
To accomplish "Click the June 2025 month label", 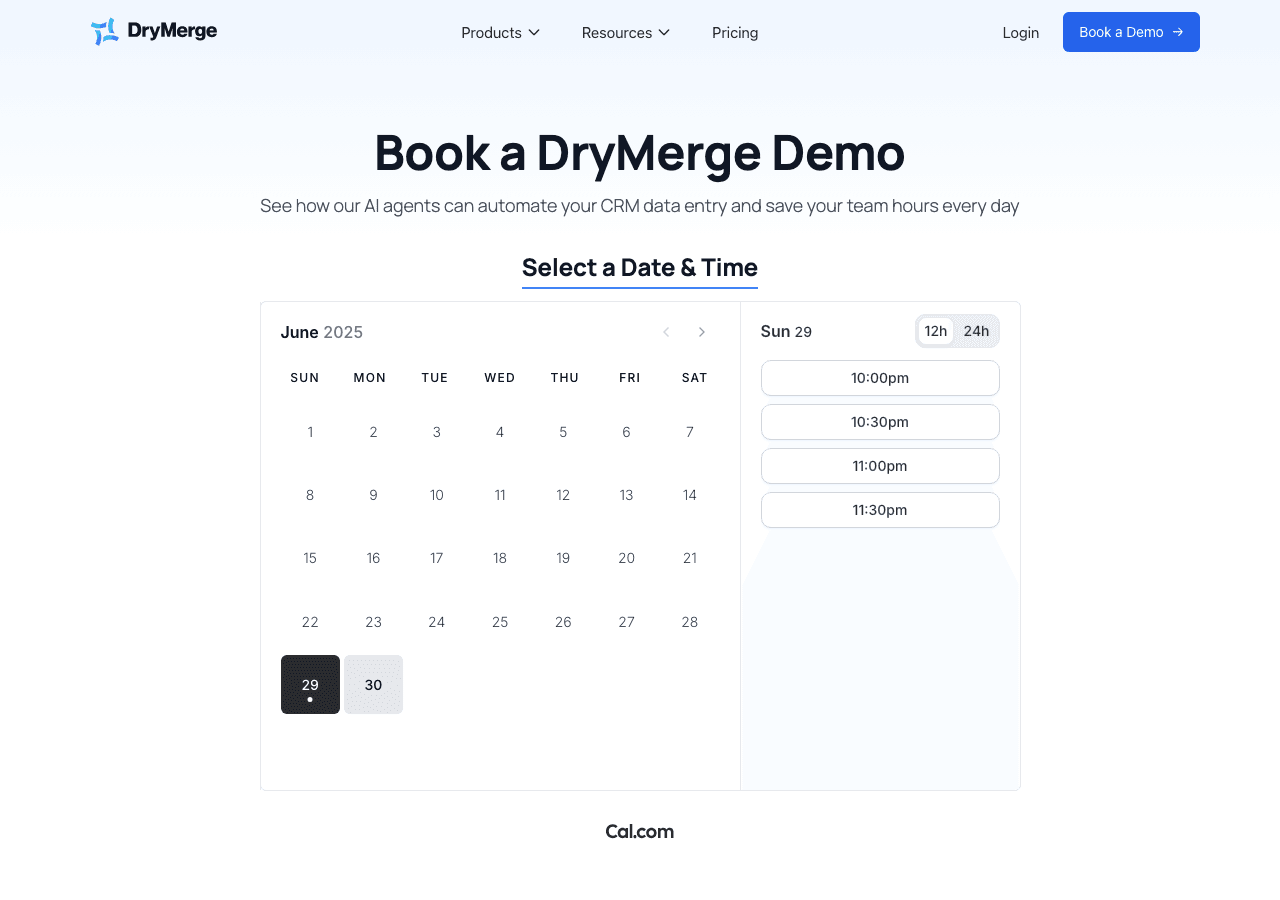I will point(322,332).
